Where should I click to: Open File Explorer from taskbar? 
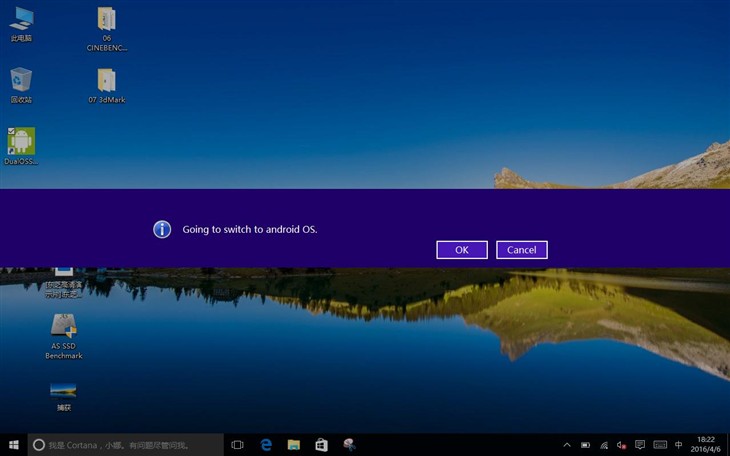(x=294, y=445)
